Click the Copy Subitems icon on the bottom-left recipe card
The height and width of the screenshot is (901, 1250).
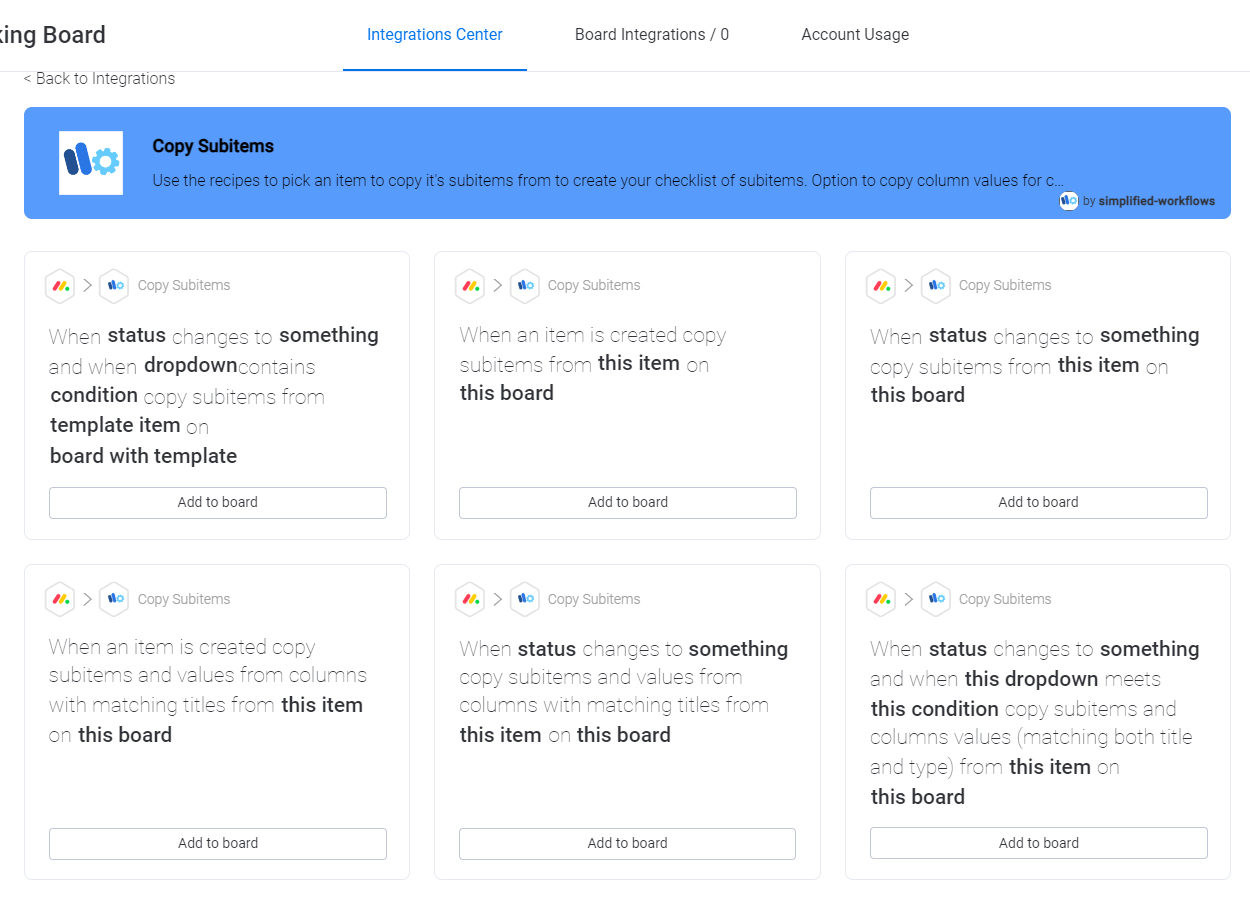[x=114, y=599]
